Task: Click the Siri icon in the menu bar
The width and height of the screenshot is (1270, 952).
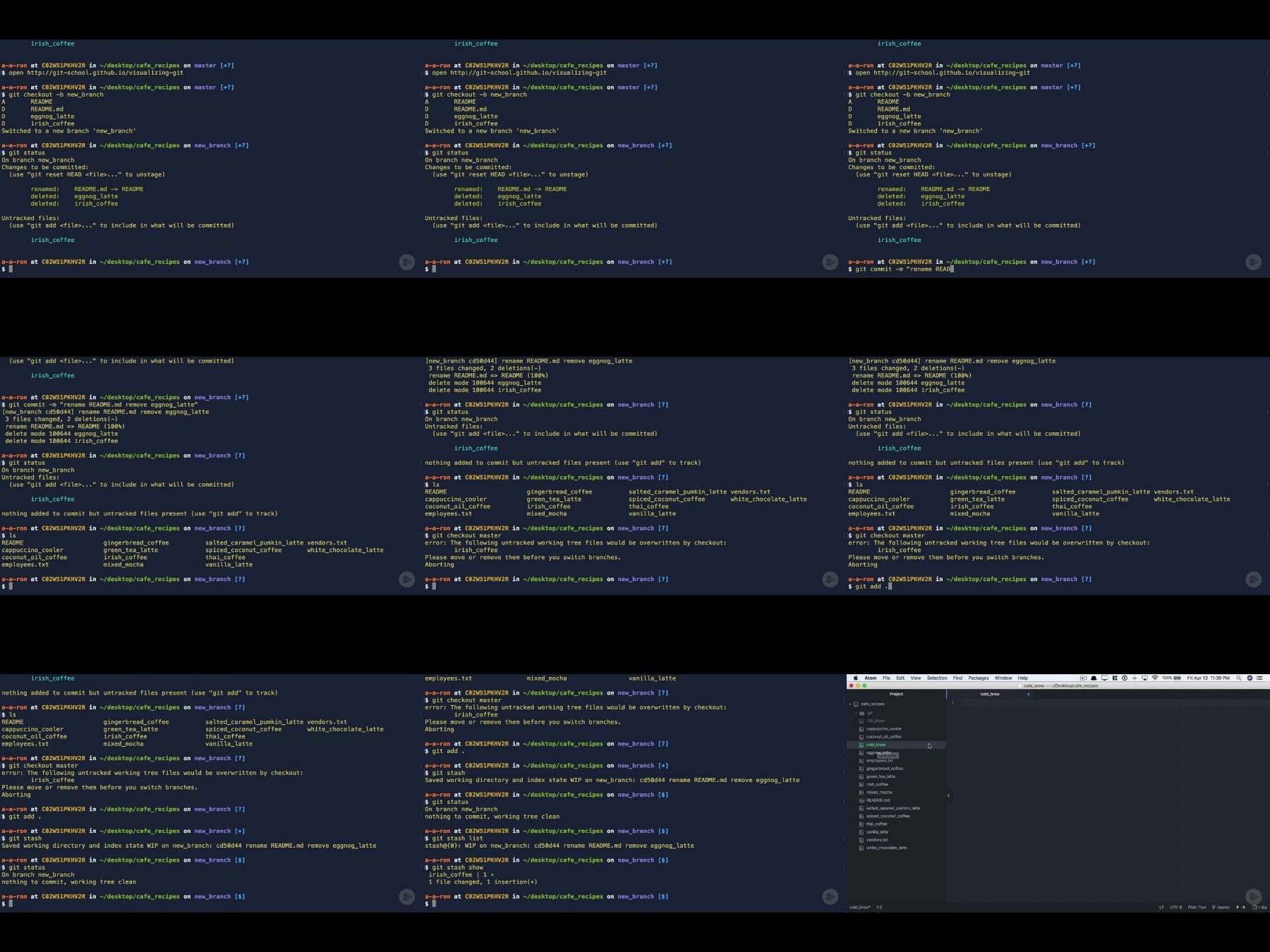Action: coord(1250,678)
